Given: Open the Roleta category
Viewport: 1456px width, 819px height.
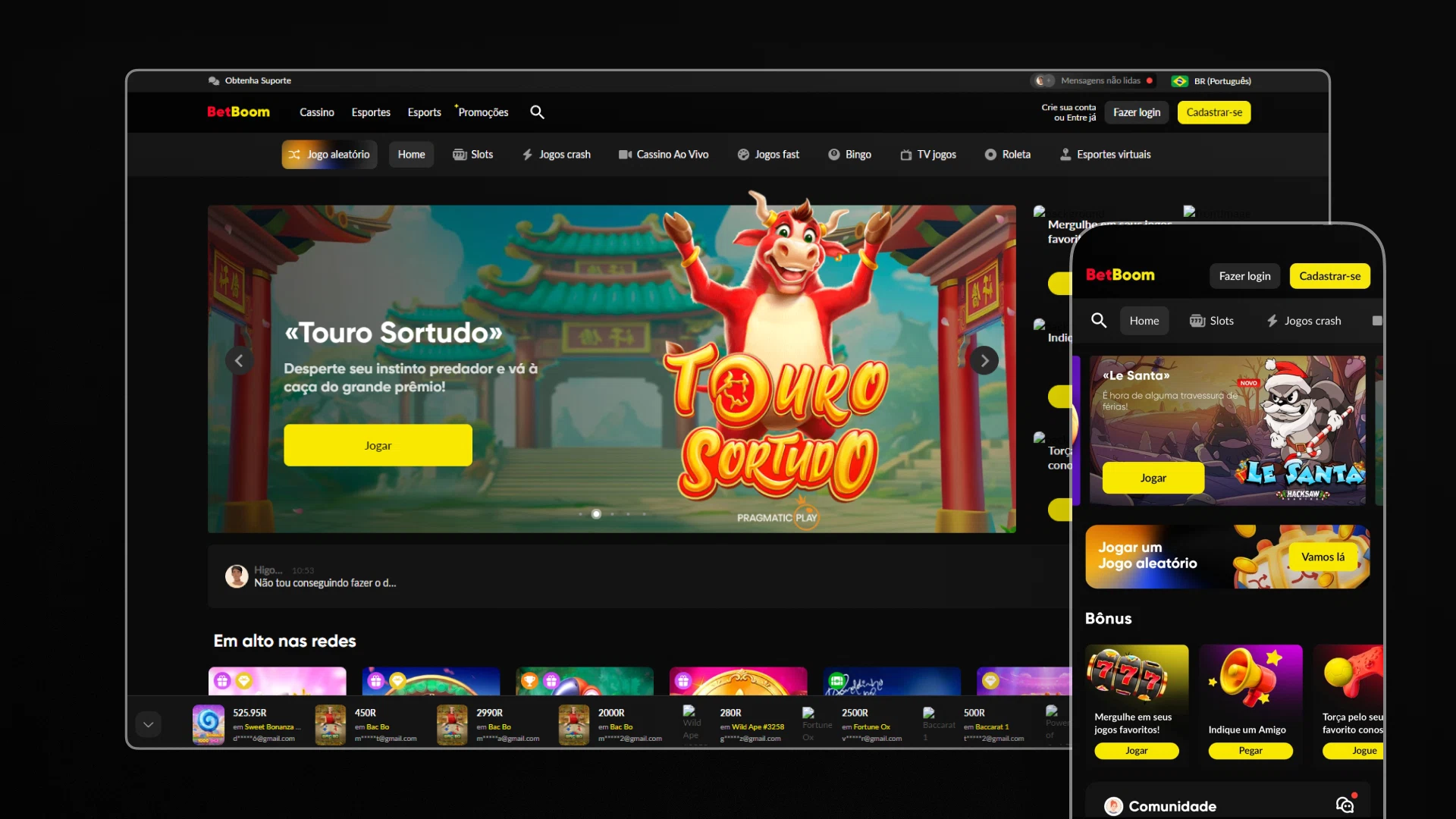Looking at the screenshot, I should 1007,155.
